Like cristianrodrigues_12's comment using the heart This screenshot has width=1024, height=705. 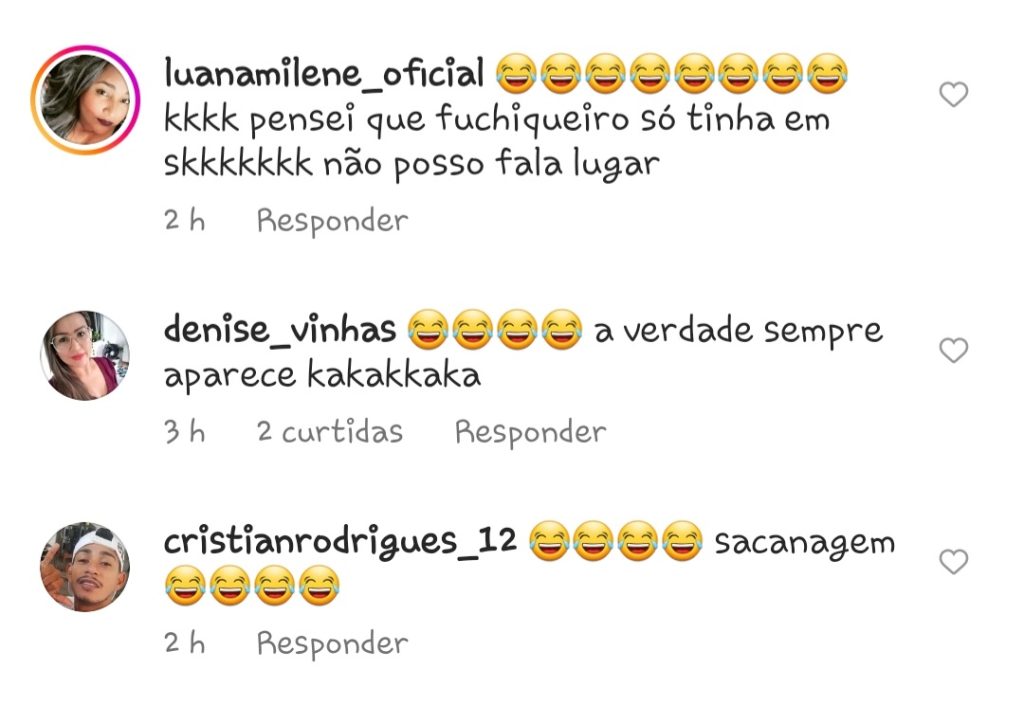click(953, 561)
